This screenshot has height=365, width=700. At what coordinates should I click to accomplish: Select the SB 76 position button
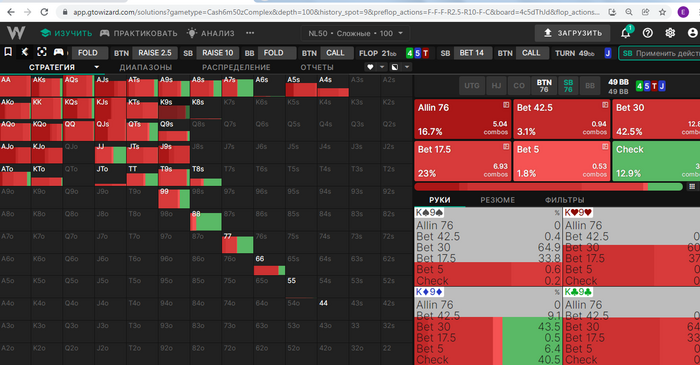coord(568,85)
